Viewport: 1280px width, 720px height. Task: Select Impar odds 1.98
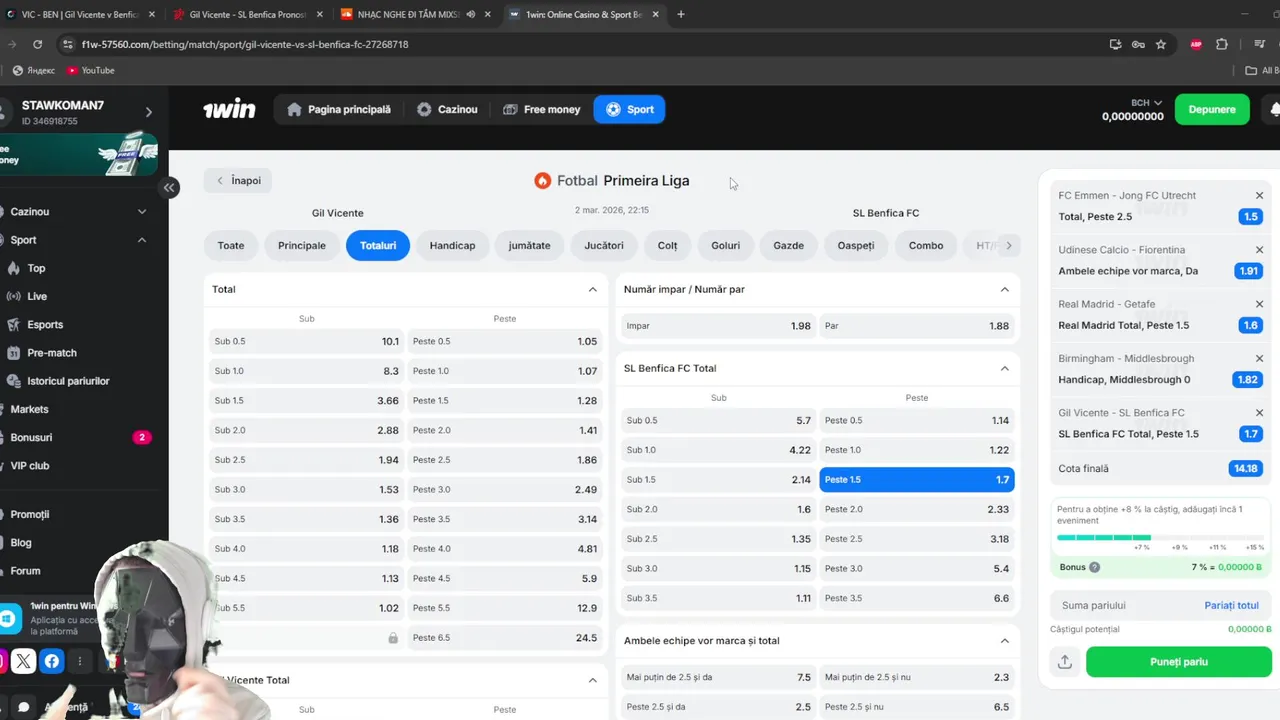(x=718, y=326)
